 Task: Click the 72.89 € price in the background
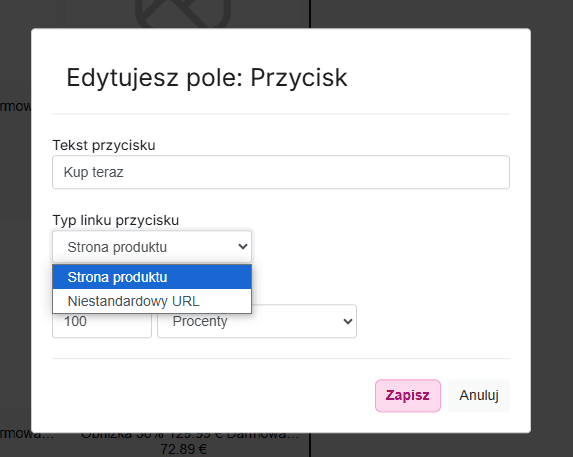pos(183,449)
